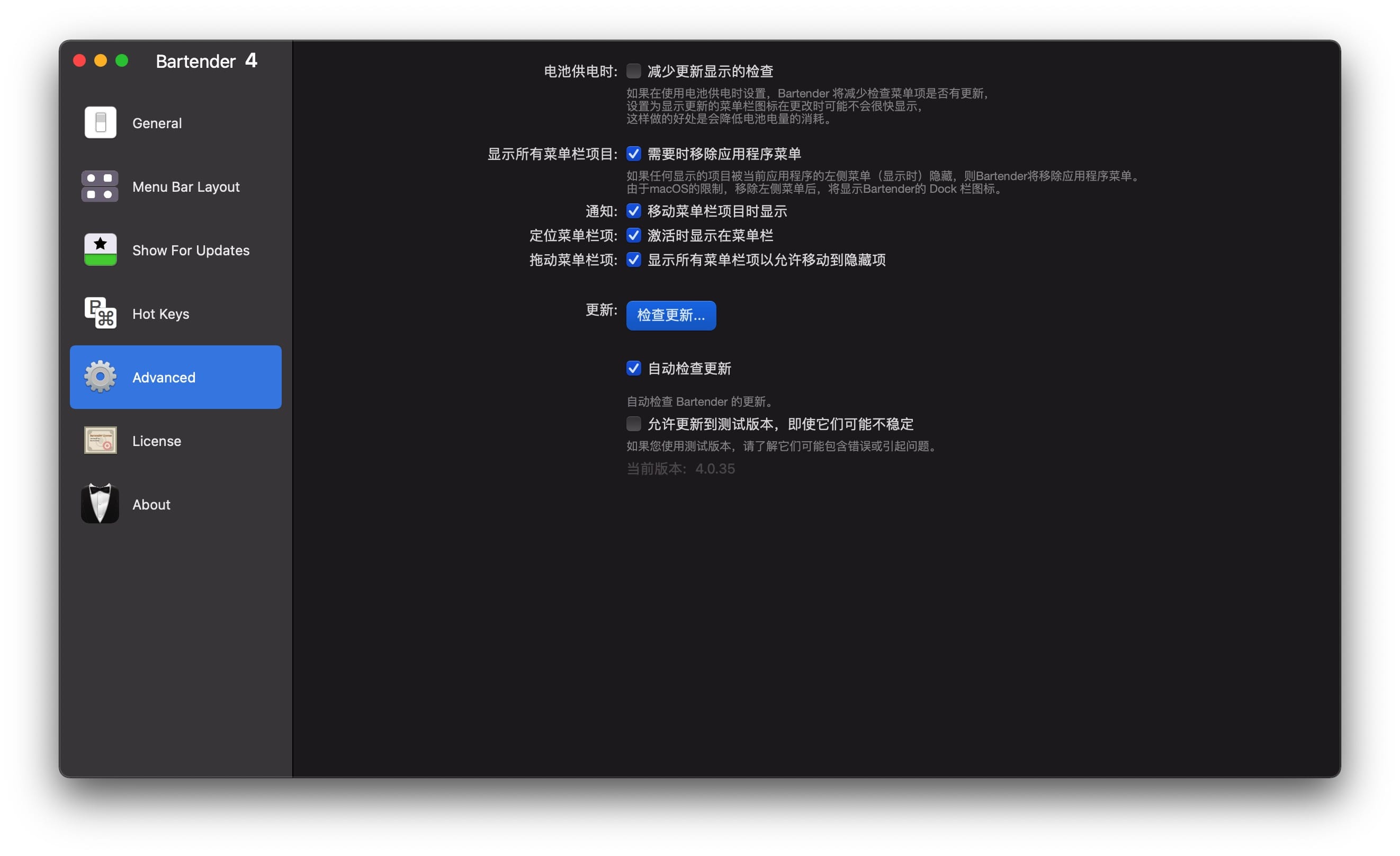Screen dimensions: 1400x856
Task: Enable the 减少更新显示的检查 checkbox
Action: tap(633, 71)
